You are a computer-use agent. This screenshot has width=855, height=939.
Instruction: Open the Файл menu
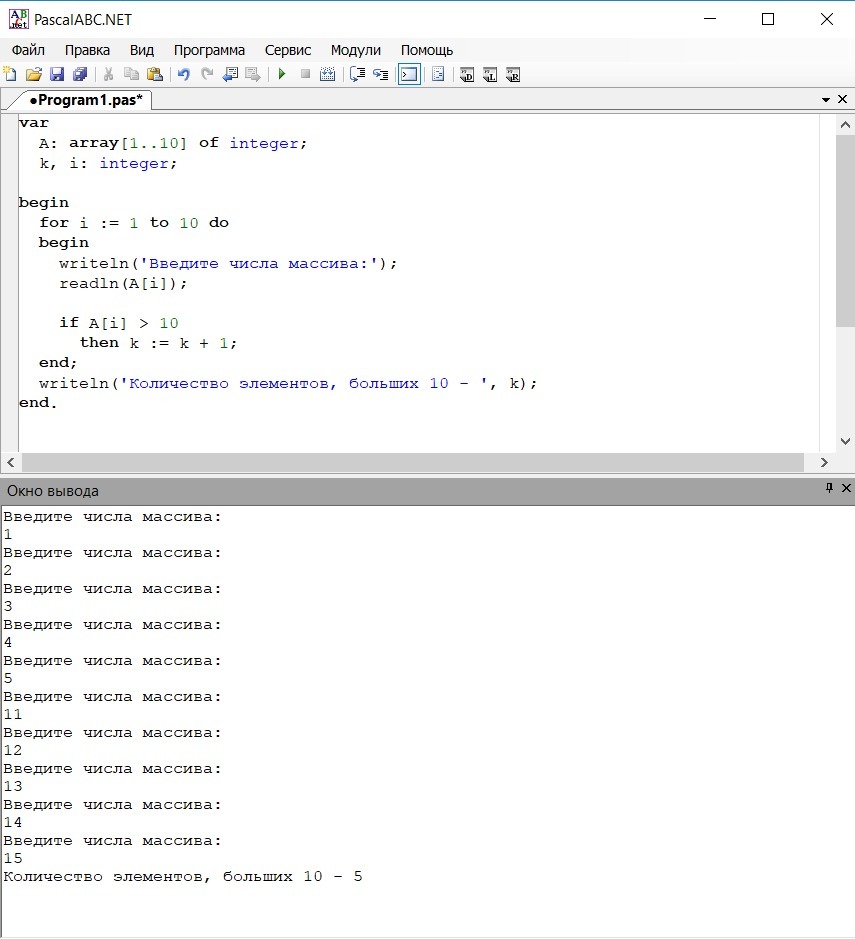tap(28, 50)
